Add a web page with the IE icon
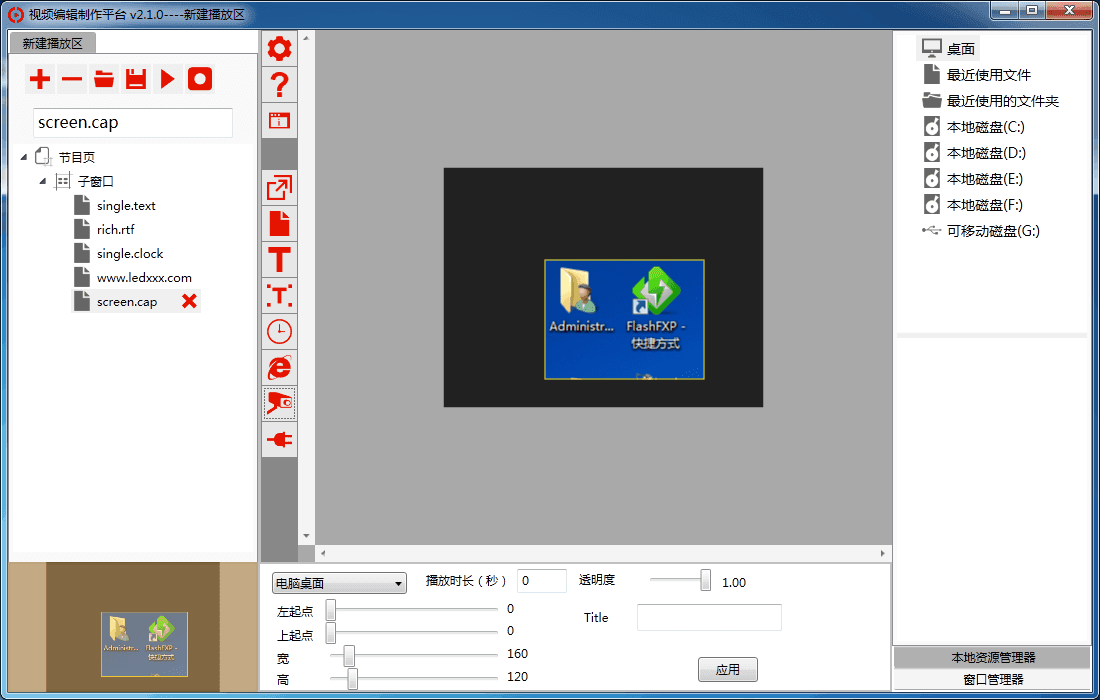The height and width of the screenshot is (700, 1100). [279, 368]
